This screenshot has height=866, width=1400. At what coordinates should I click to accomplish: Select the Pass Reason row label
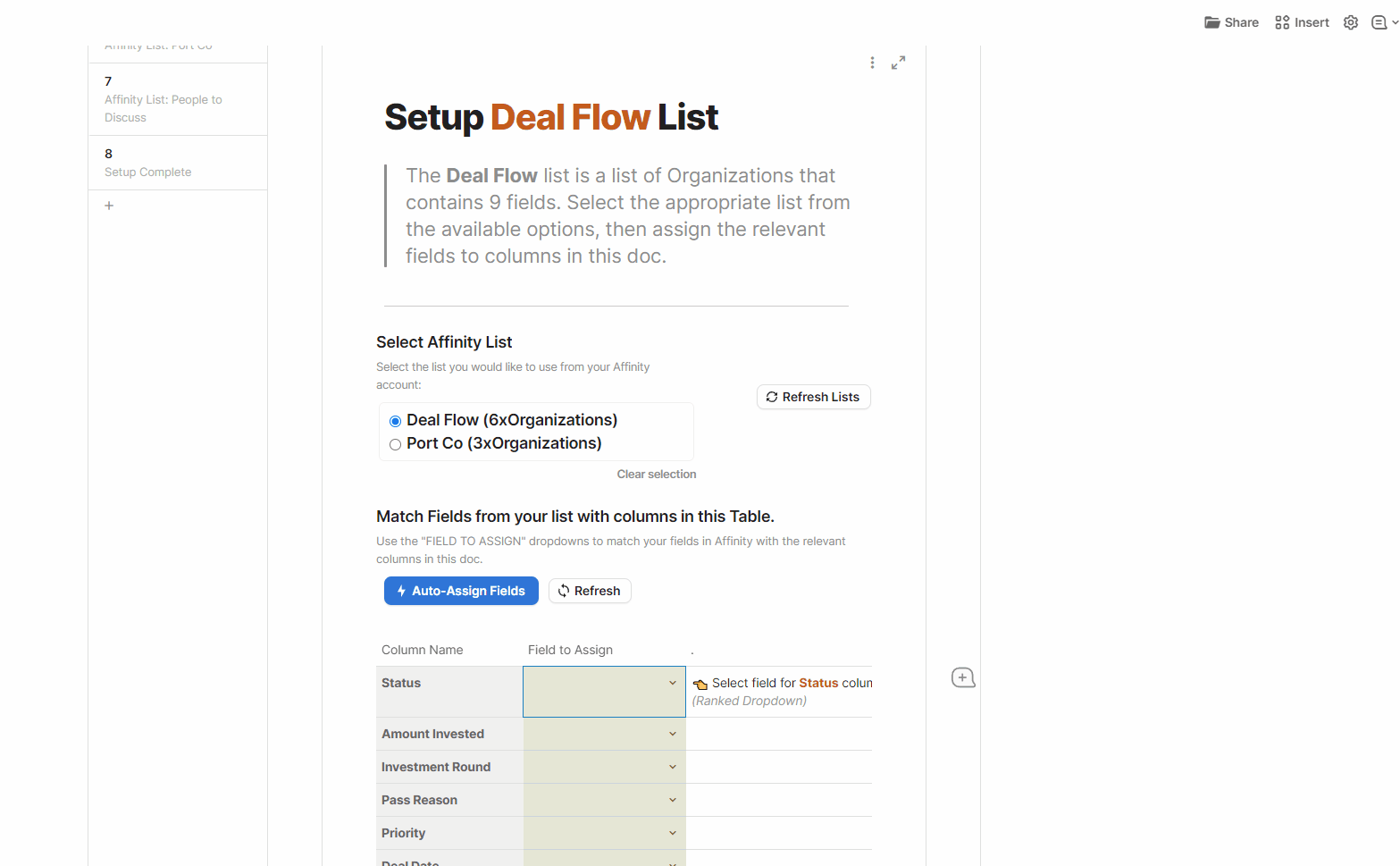coord(419,800)
